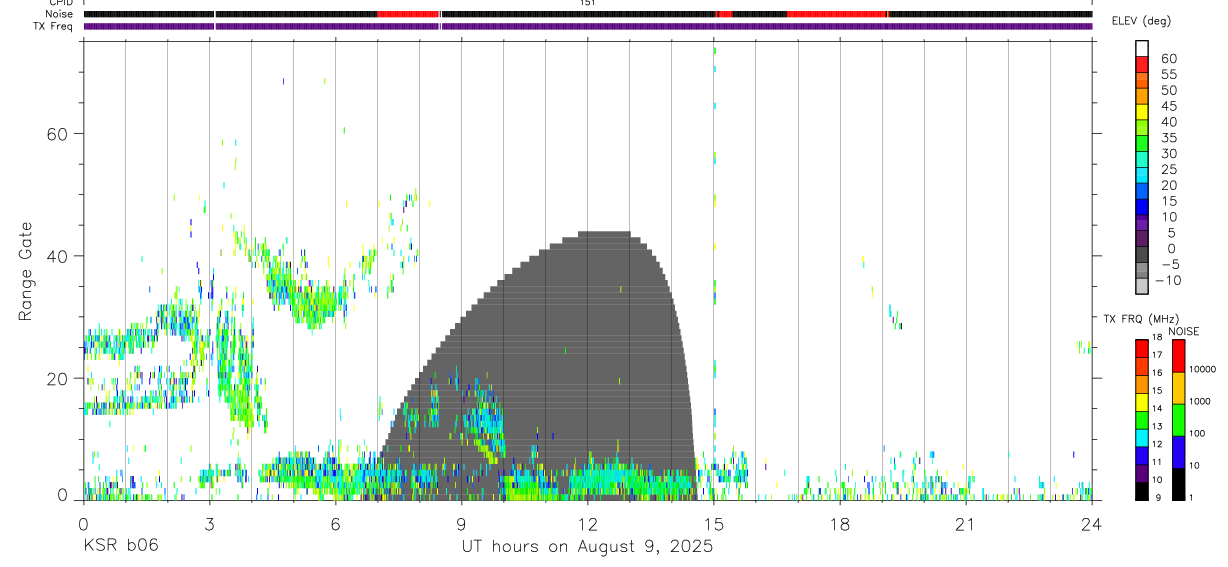Click the cyan TX FRQ swatch between 13 and 12
Image resolution: width=1228 pixels, height=567 pixels.
(x=1142, y=438)
